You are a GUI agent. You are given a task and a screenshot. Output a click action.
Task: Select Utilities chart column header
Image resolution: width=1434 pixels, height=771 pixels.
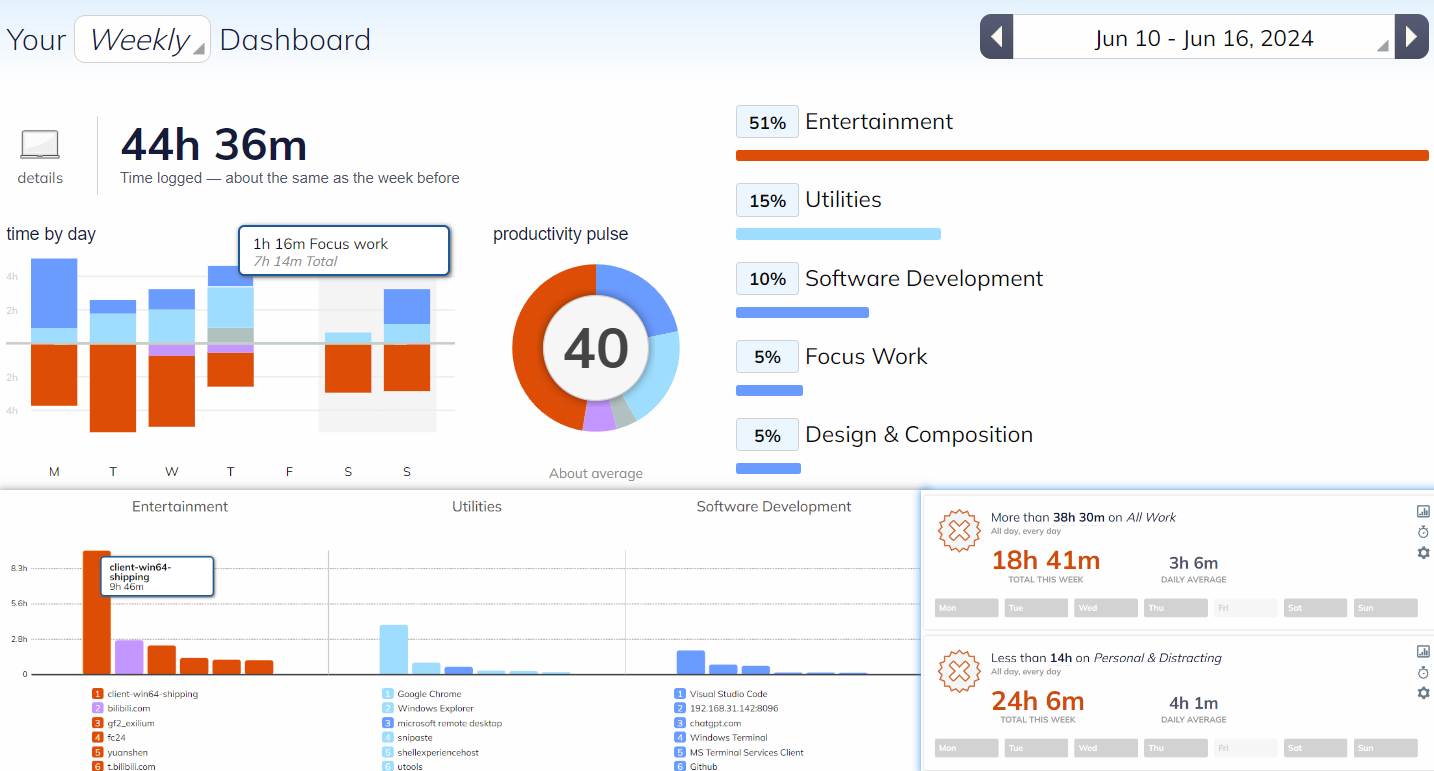(x=476, y=507)
